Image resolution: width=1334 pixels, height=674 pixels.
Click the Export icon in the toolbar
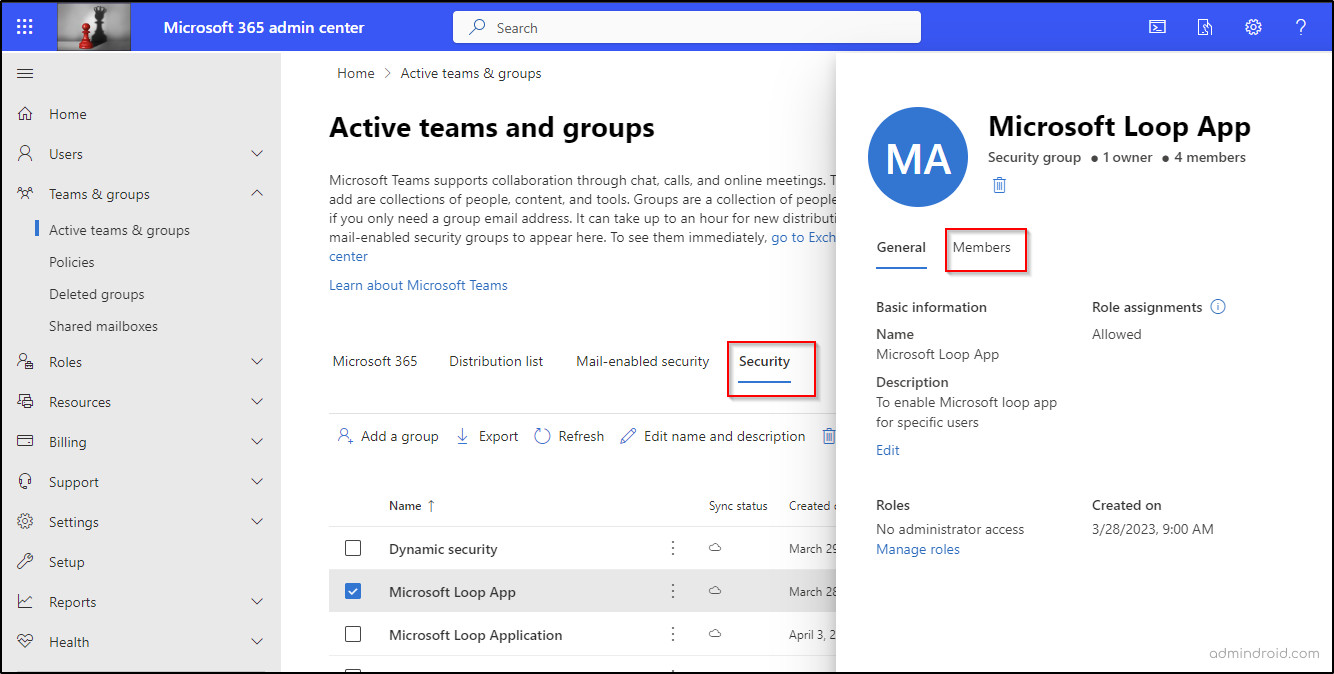(x=486, y=436)
